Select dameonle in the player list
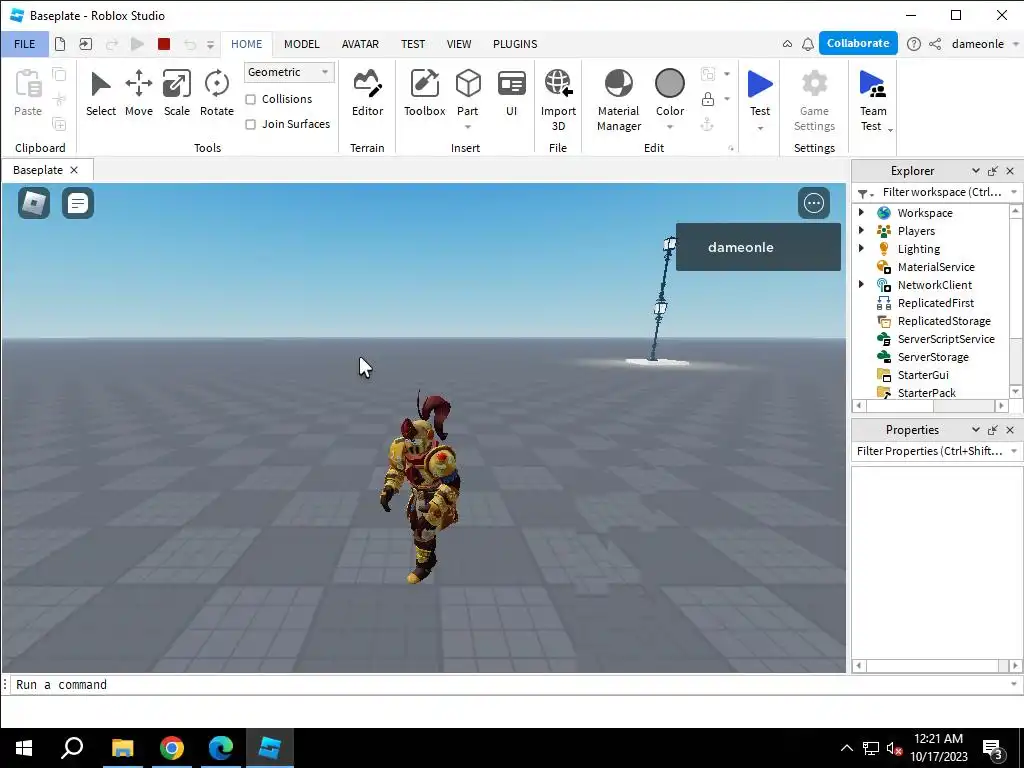This screenshot has width=1024, height=768. pos(758,247)
